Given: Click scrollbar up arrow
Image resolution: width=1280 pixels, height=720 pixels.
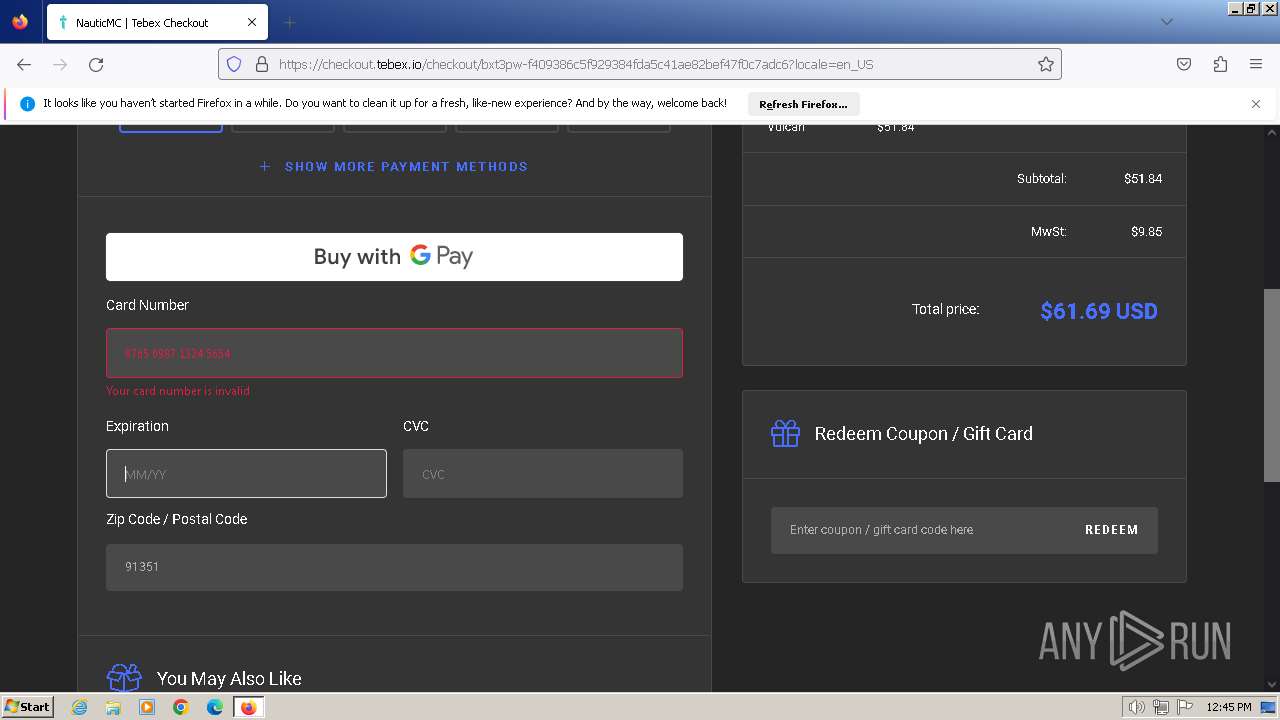Looking at the screenshot, I should [x=1271, y=133].
